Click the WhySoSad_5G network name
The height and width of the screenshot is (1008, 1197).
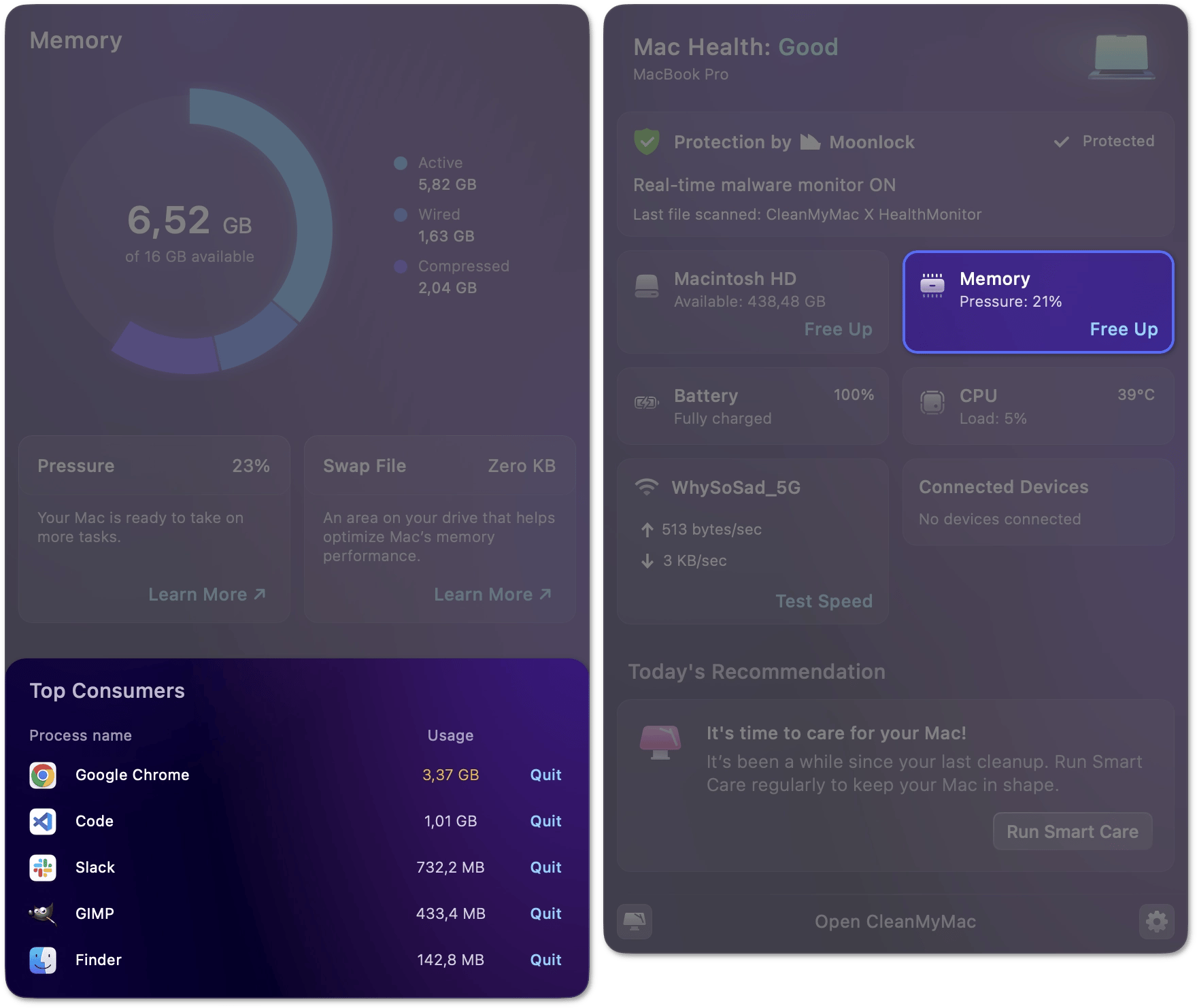pyautogui.click(x=736, y=488)
